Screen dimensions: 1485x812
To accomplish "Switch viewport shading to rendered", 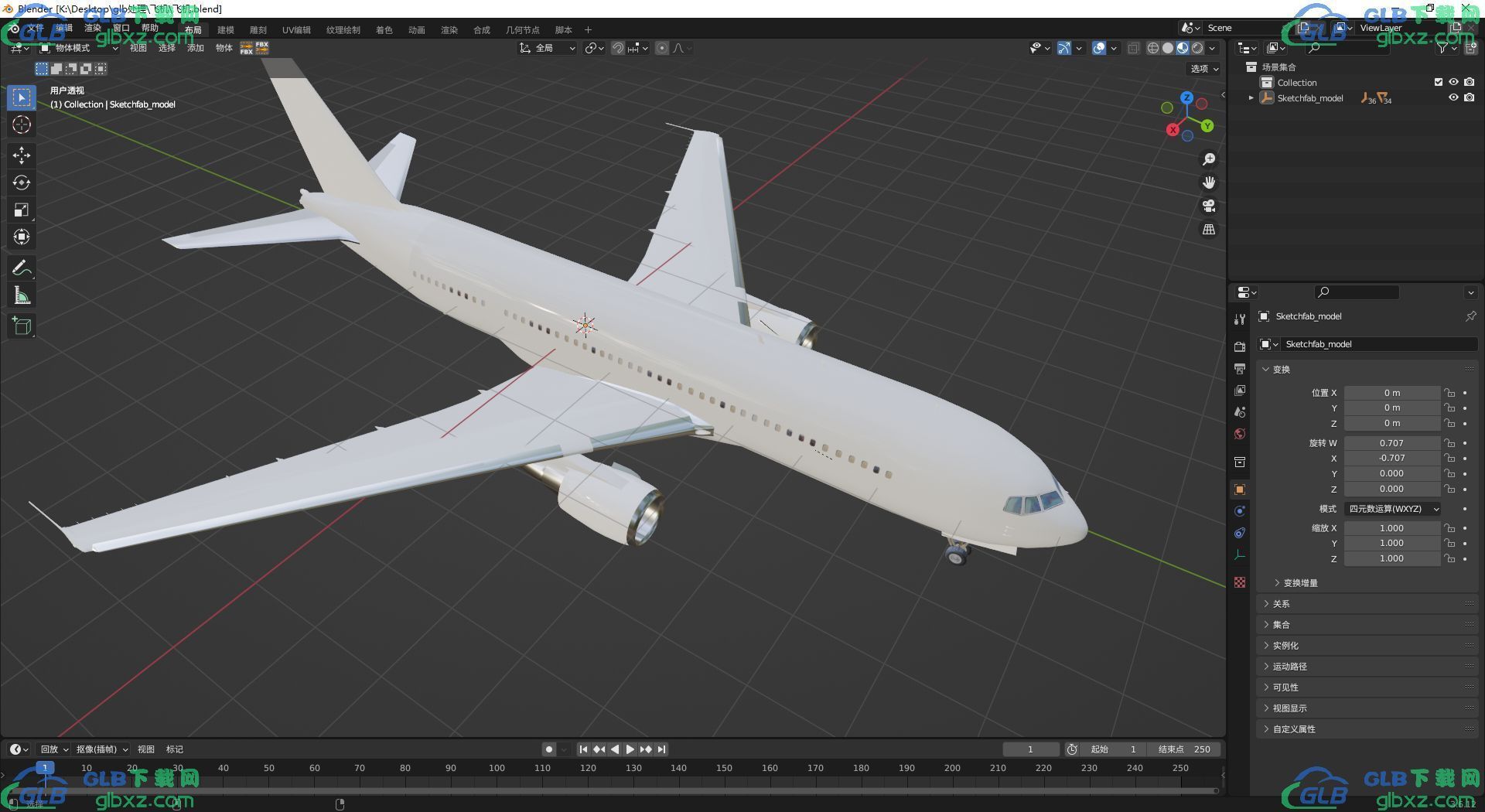I will point(1197,48).
